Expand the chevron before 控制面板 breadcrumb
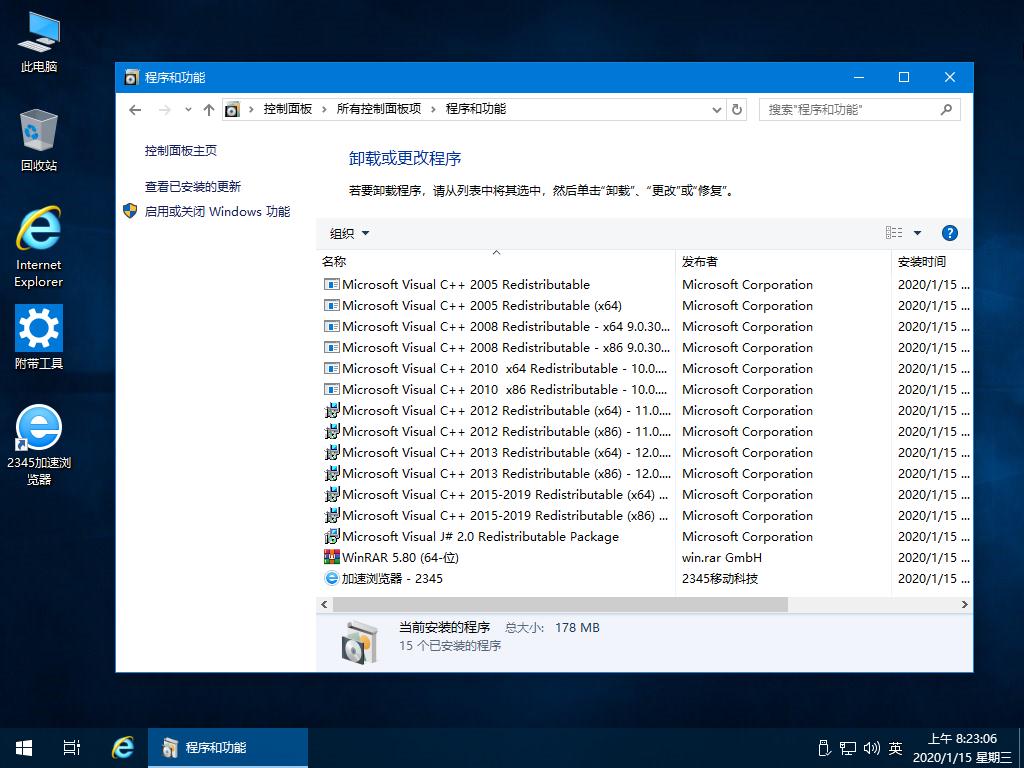 coord(251,109)
